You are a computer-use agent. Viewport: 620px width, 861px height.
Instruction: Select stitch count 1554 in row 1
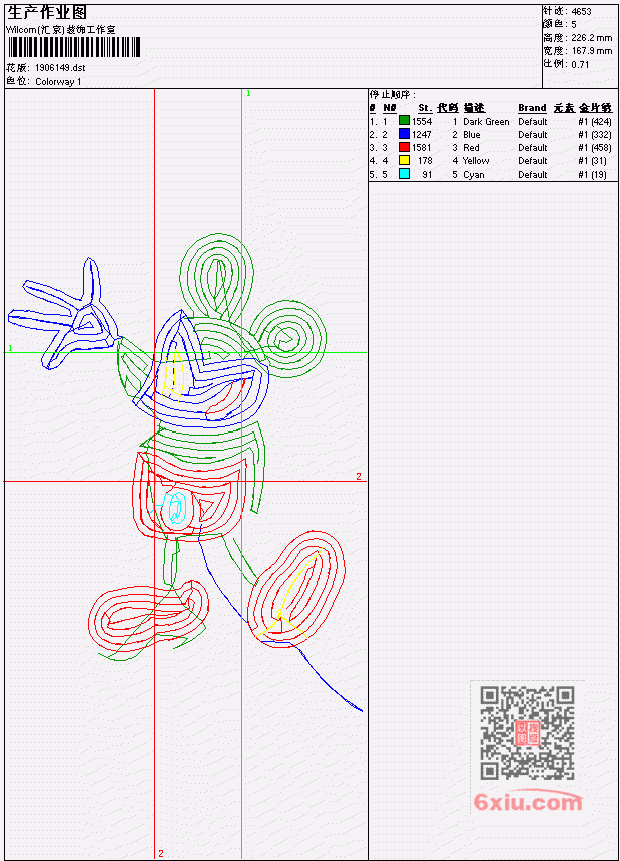coord(422,121)
